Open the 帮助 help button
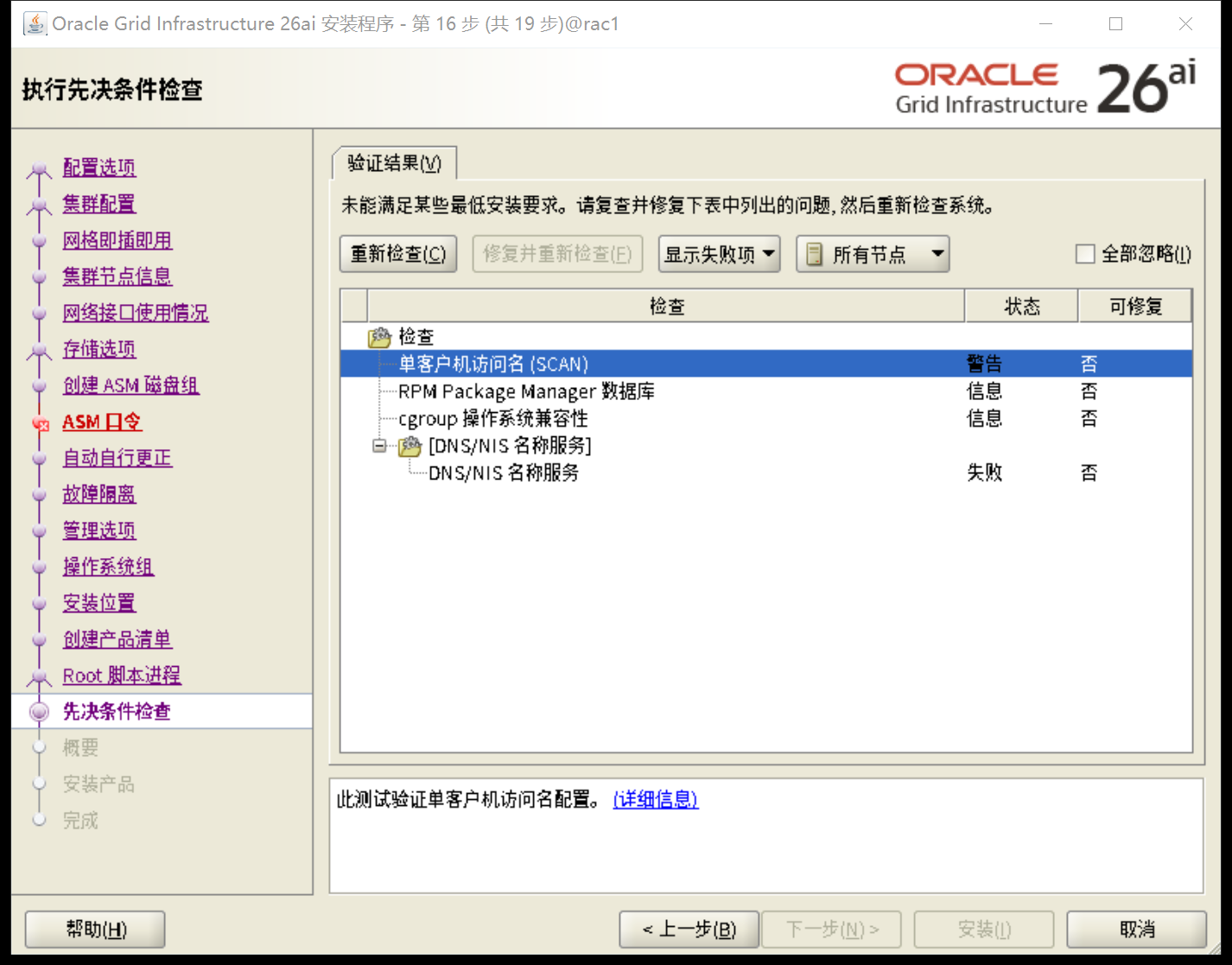 coord(95,930)
